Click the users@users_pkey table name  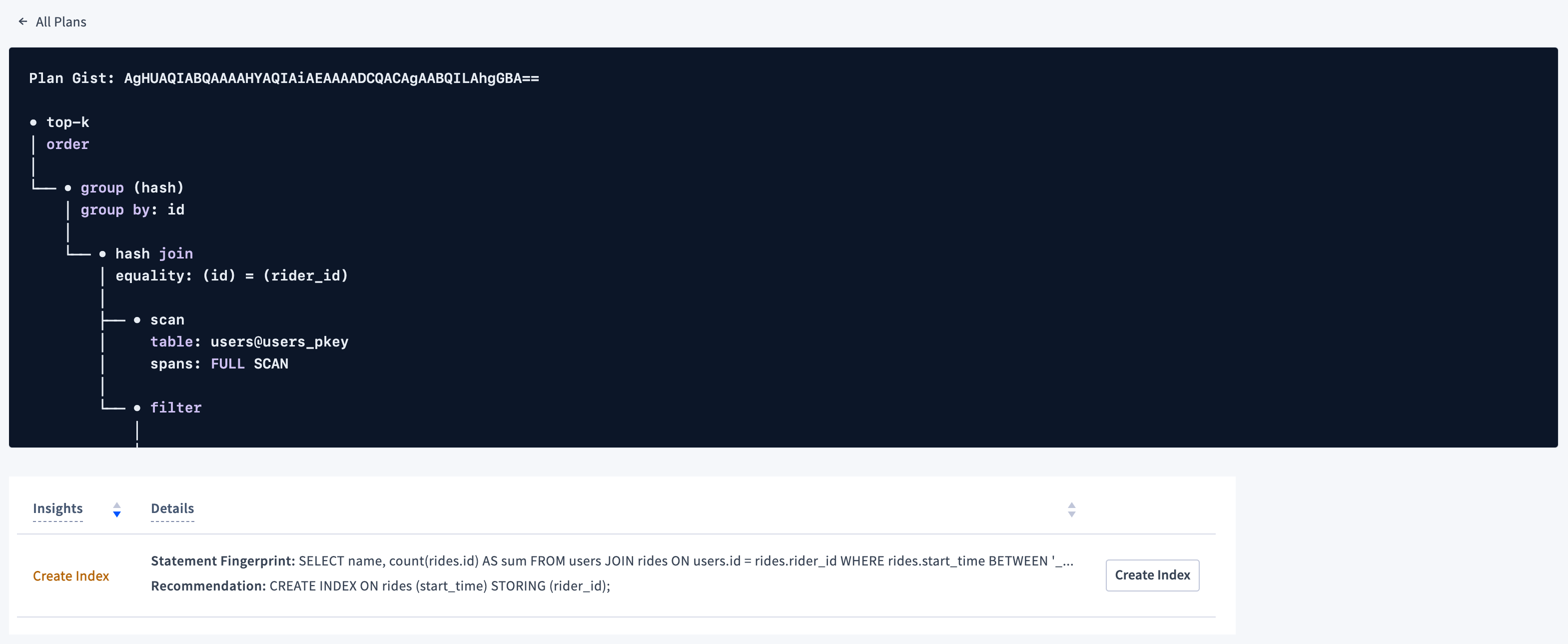279,342
